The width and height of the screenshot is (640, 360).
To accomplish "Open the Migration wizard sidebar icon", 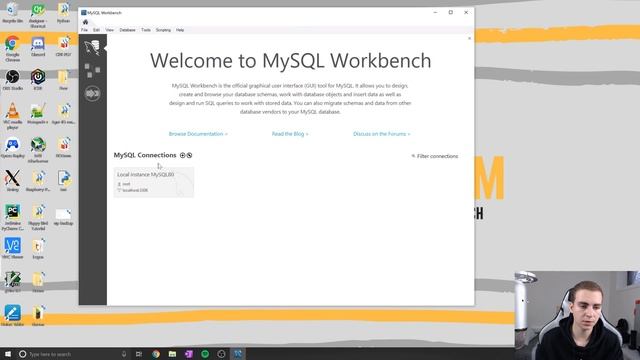I will pyautogui.click(x=93, y=93).
